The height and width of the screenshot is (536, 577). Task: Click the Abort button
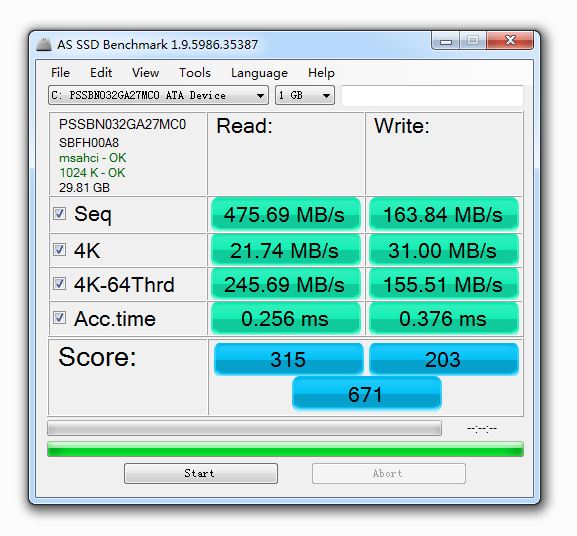pyautogui.click(x=389, y=473)
